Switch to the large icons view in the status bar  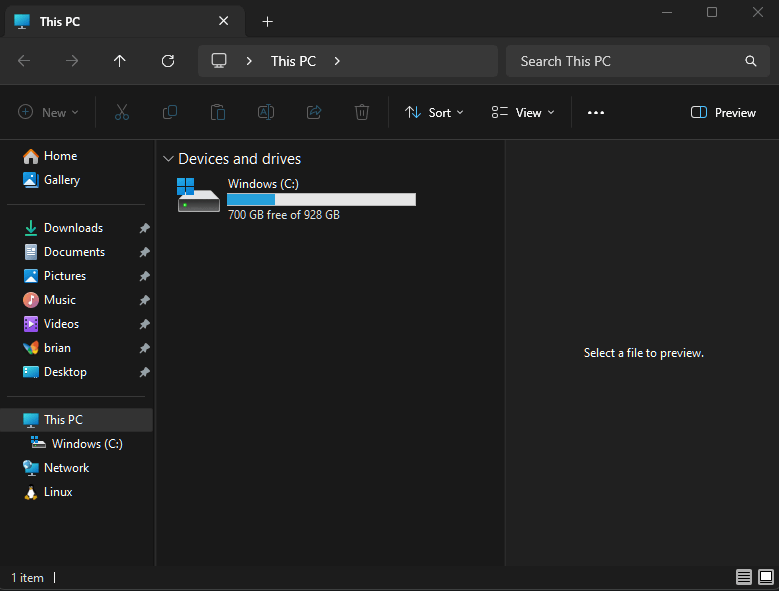tap(766, 577)
